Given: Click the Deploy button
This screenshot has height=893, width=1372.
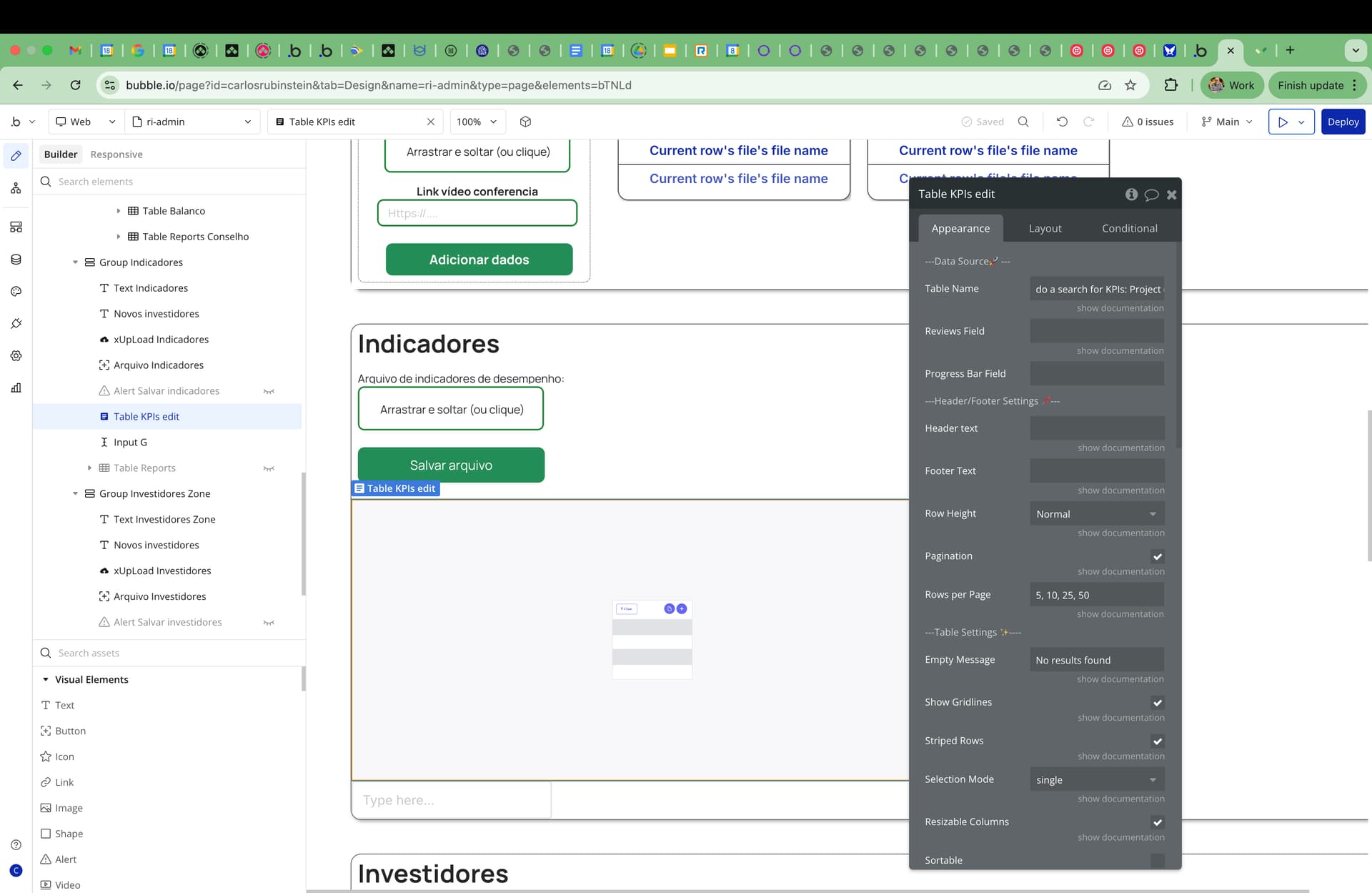Looking at the screenshot, I should pos(1343,122).
